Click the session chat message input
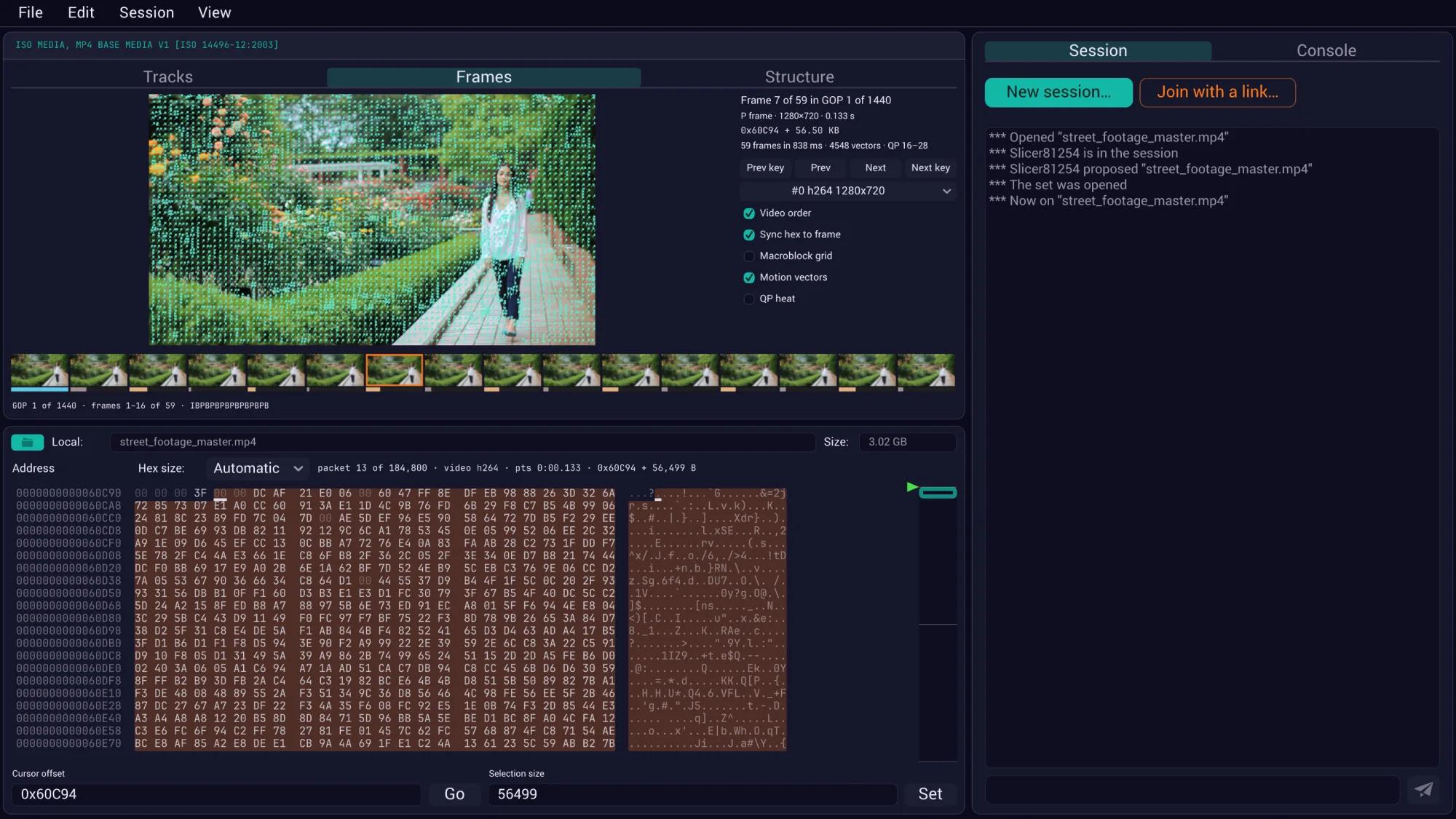Viewport: 1456px width, 819px height. point(1192,790)
